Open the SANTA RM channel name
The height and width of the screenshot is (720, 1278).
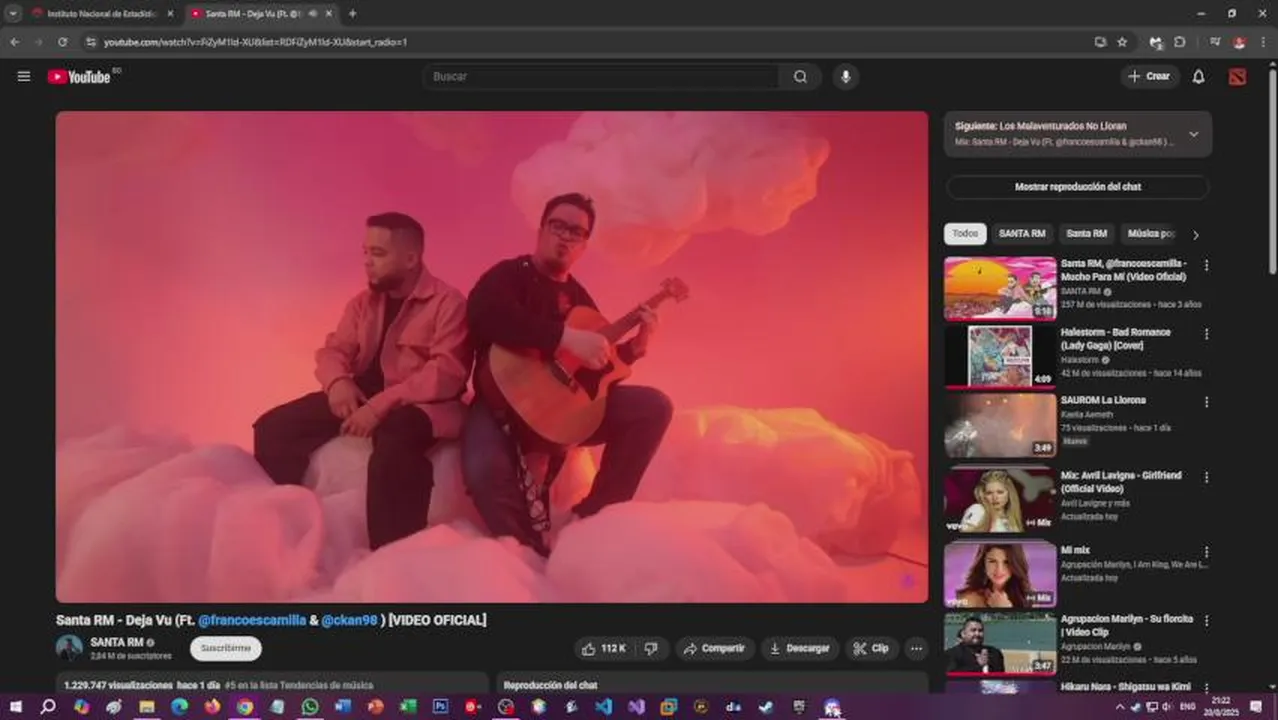click(x=117, y=642)
